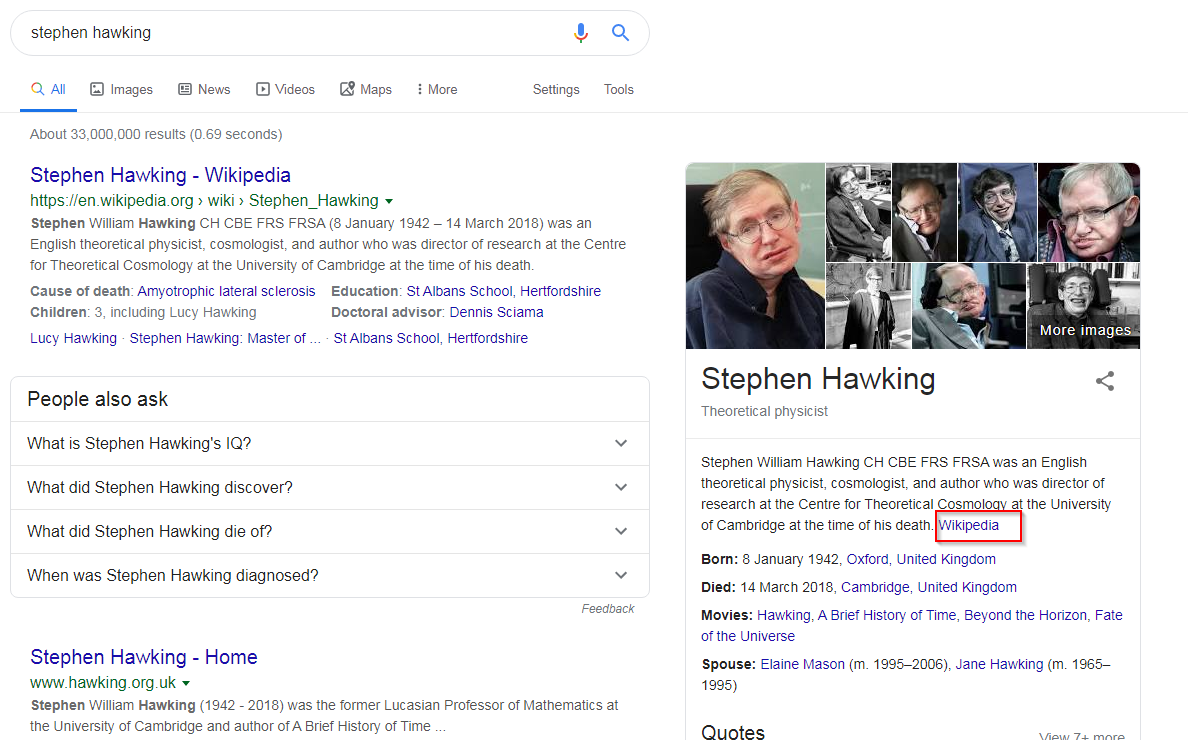Click Theoretical physicist subtitle text
The width and height of the screenshot is (1188, 740).
click(x=764, y=411)
